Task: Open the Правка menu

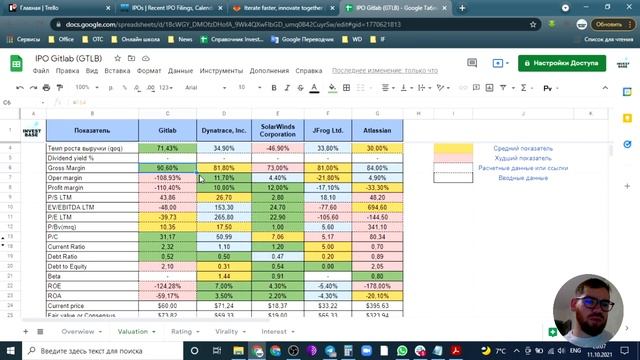Action: pos(67,71)
